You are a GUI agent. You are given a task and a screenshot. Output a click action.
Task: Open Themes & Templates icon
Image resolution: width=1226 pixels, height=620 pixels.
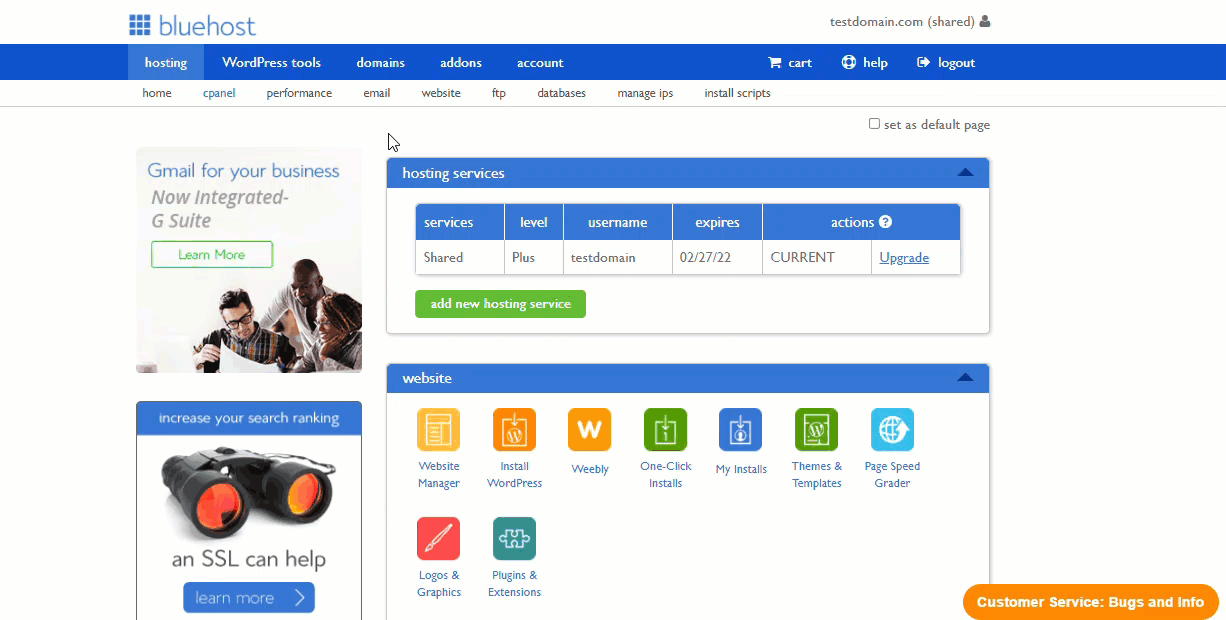tap(816, 430)
